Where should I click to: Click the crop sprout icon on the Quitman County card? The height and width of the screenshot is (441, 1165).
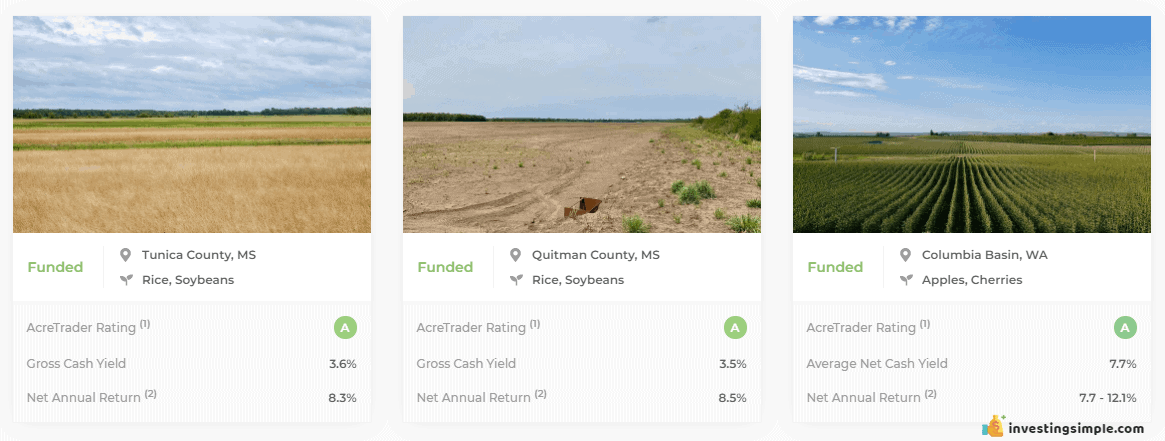click(516, 280)
